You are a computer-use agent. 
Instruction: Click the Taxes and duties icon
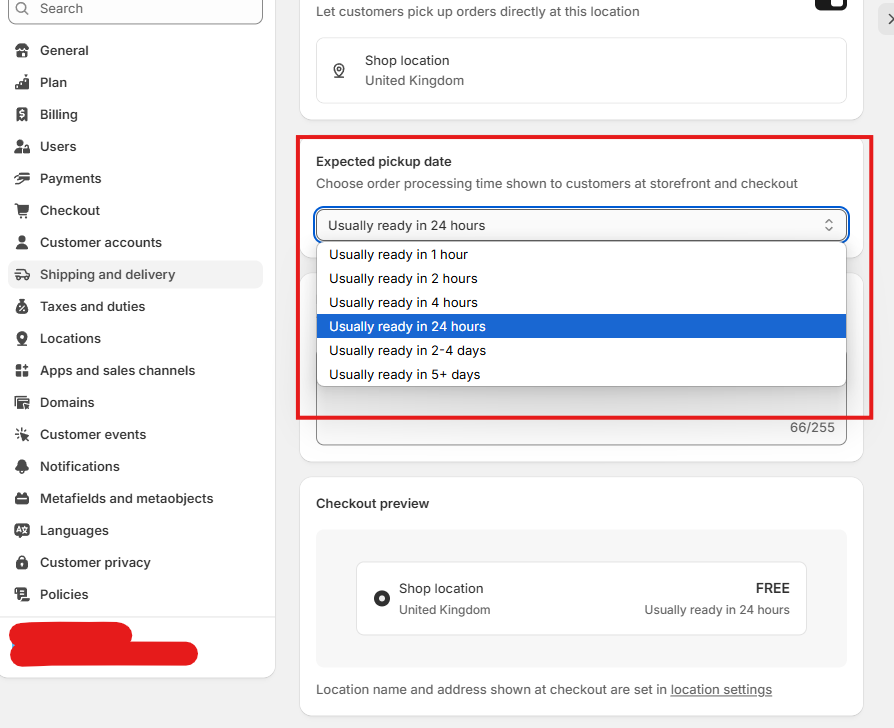click(x=22, y=307)
